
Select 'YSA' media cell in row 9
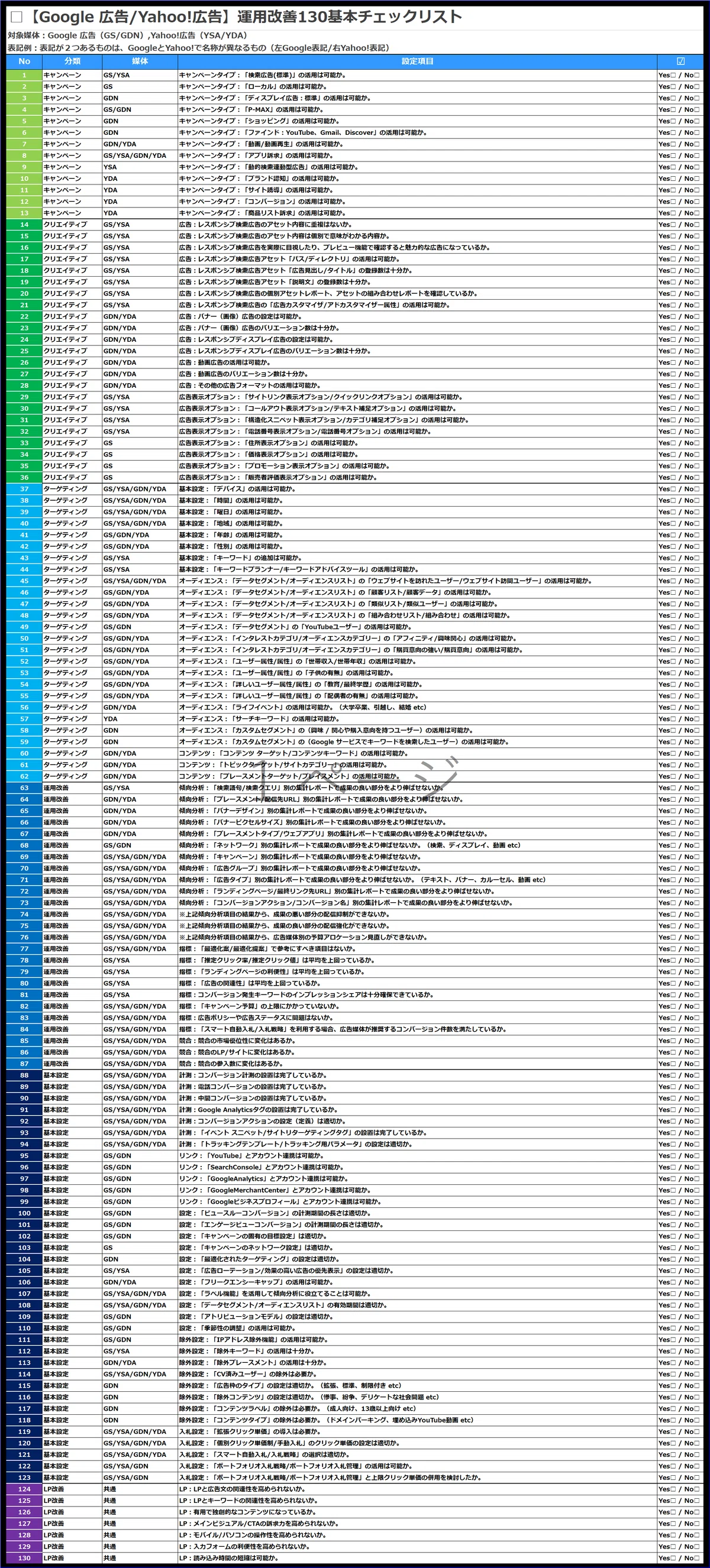[x=140, y=167]
